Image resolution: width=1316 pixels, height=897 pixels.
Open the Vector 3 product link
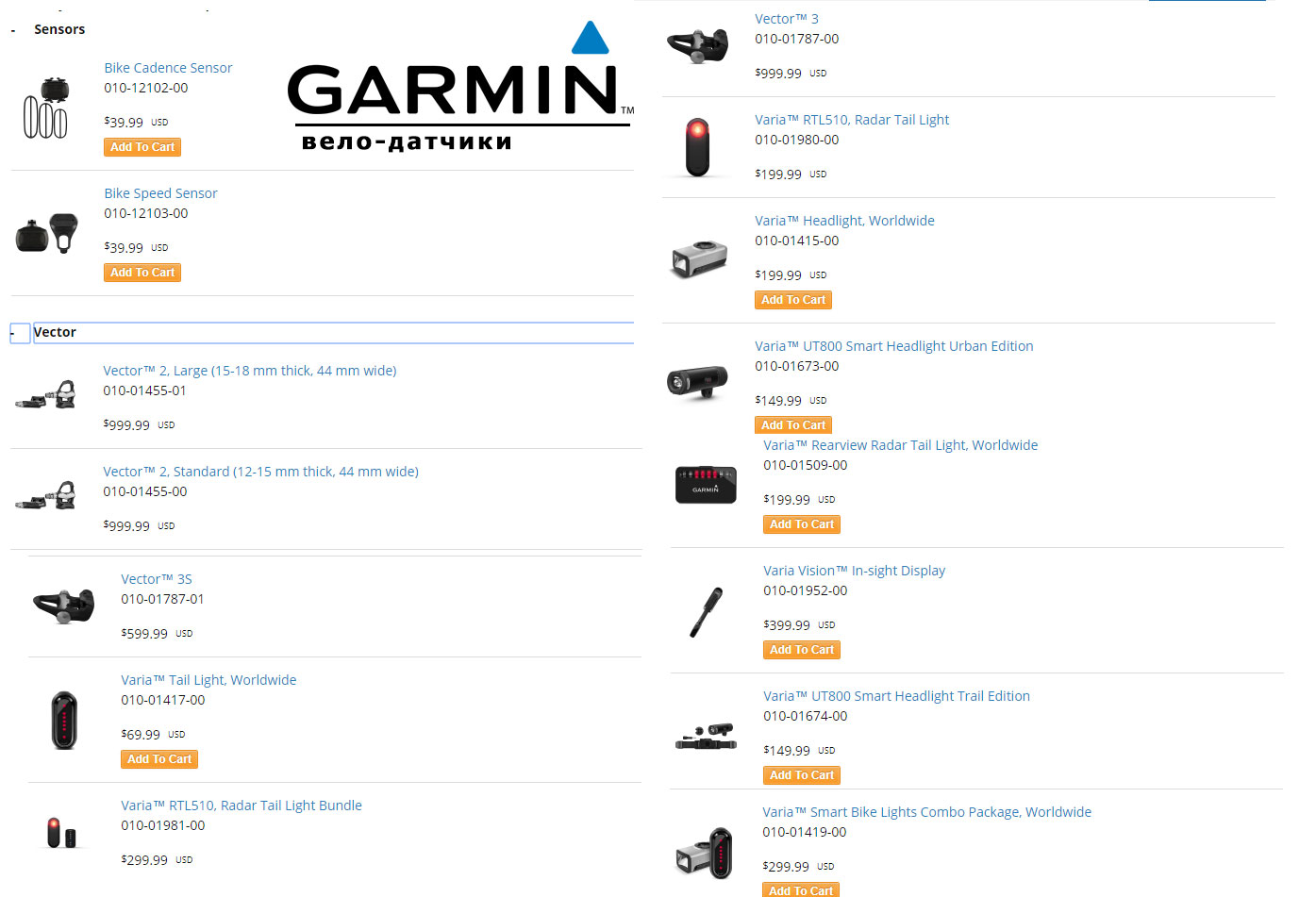point(786,19)
